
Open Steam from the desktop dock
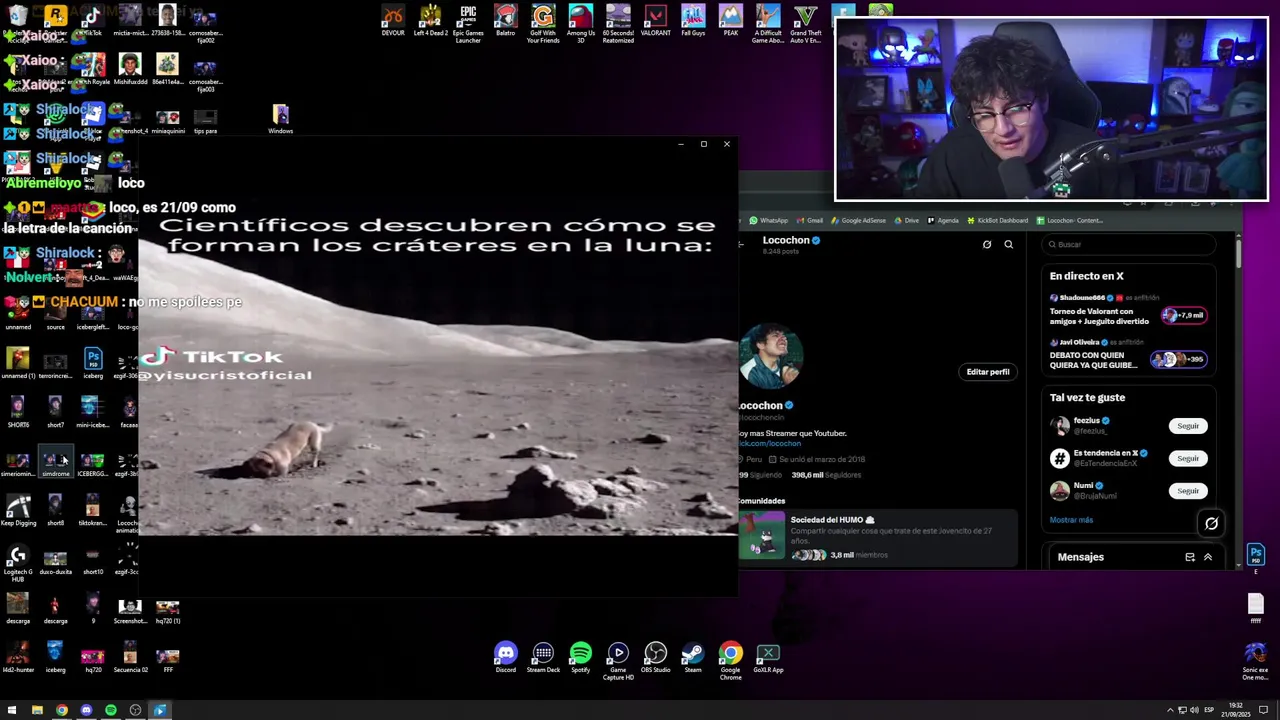tap(693, 658)
